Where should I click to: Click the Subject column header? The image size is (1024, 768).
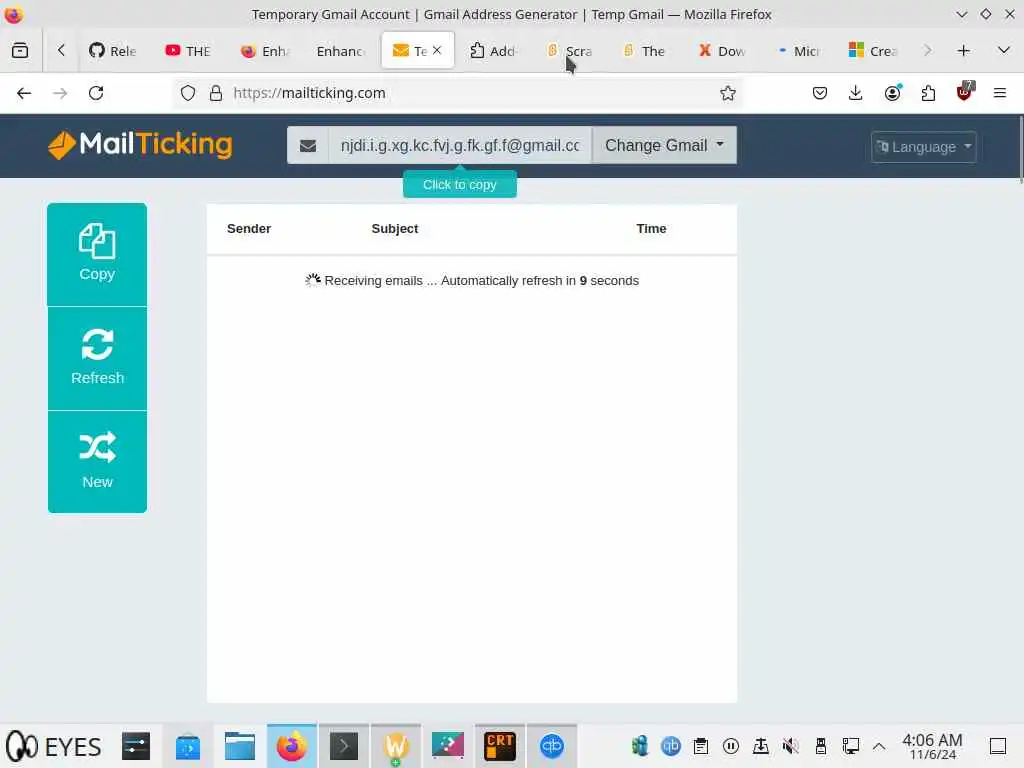pyautogui.click(x=394, y=229)
